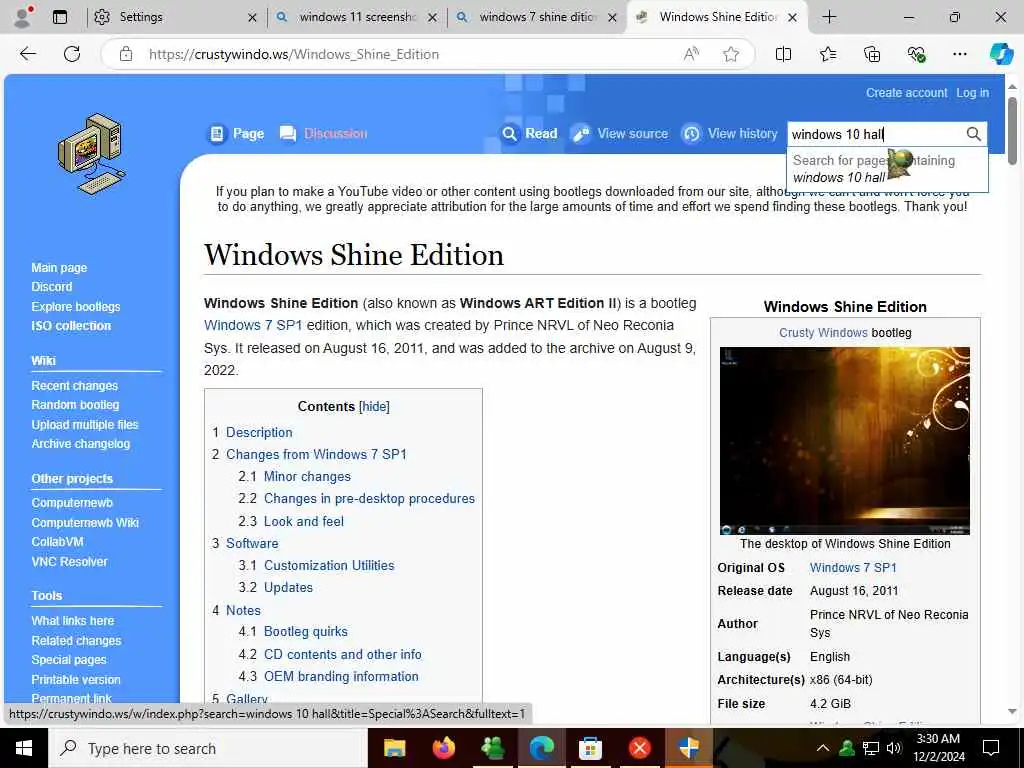
Task: Open File Explorer from taskbar
Action: [x=394, y=748]
